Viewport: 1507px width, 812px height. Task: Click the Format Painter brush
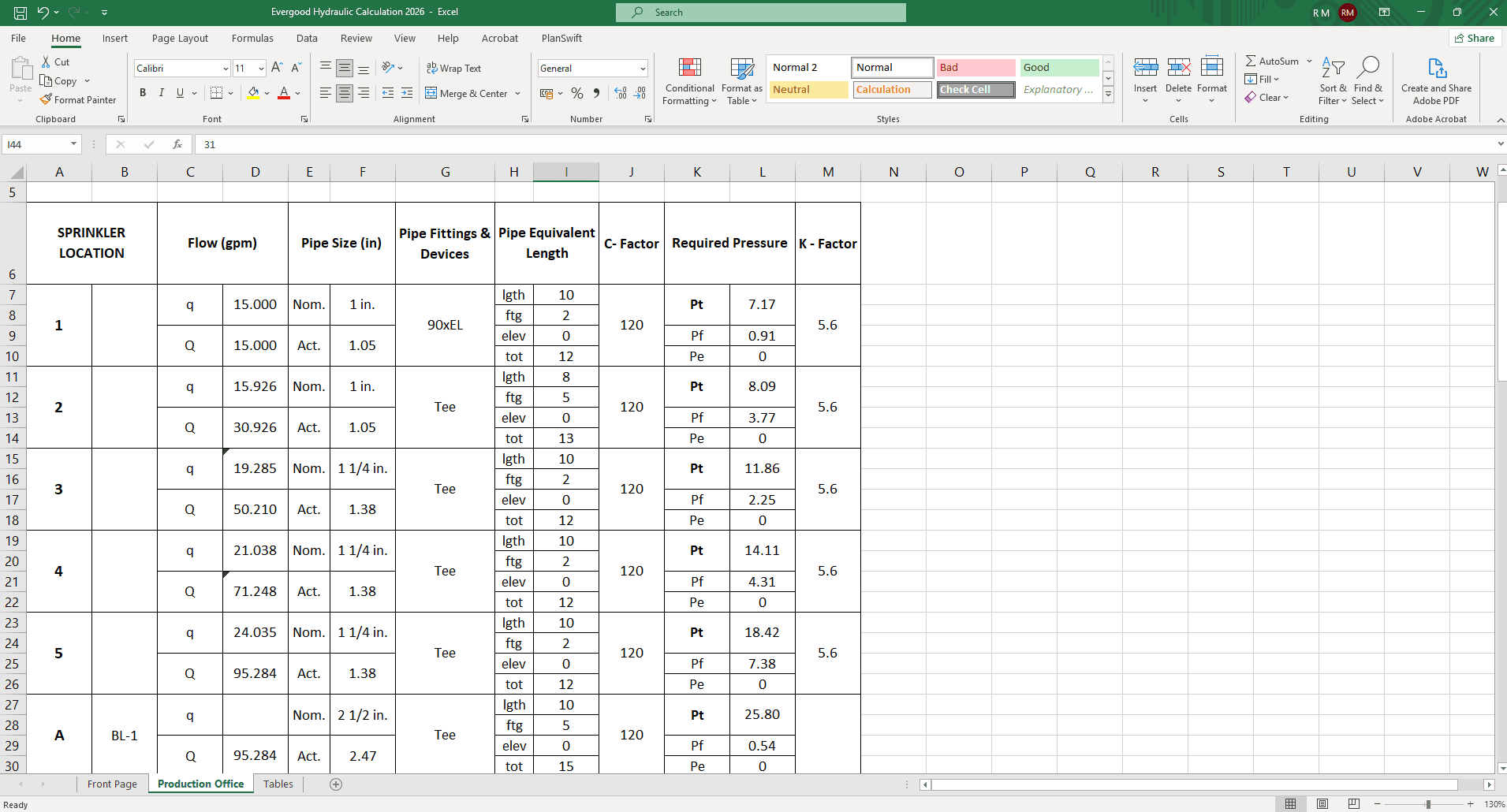pyautogui.click(x=47, y=100)
